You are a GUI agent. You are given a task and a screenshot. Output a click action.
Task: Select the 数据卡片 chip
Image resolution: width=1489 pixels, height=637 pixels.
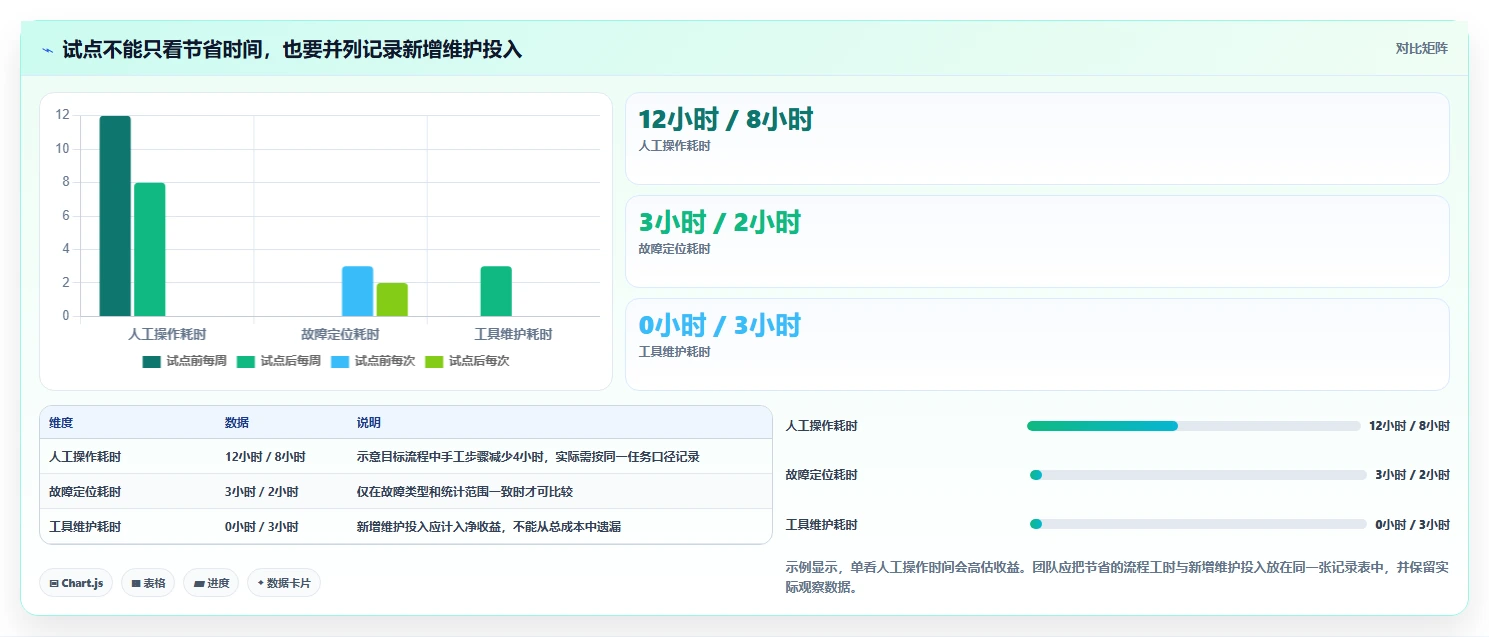tap(284, 583)
